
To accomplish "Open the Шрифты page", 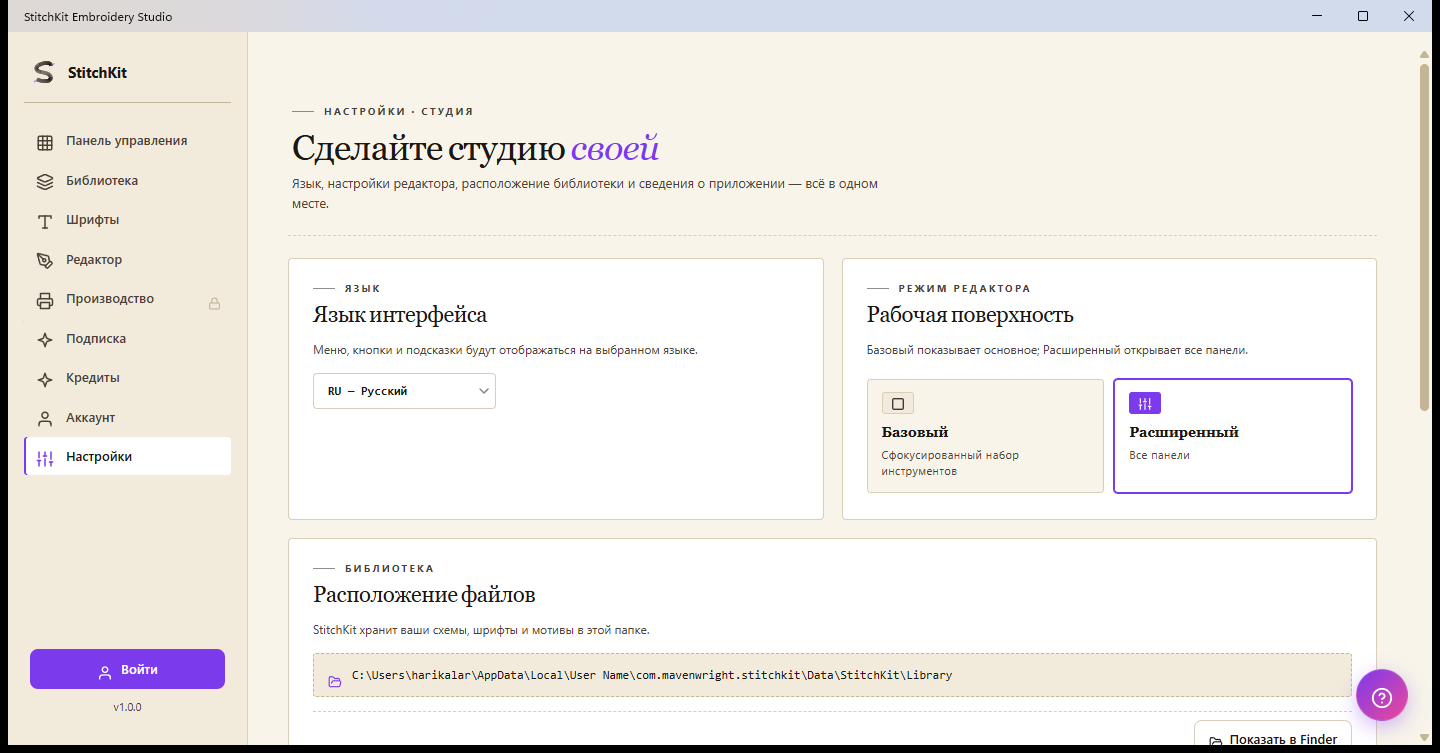I will point(128,220).
